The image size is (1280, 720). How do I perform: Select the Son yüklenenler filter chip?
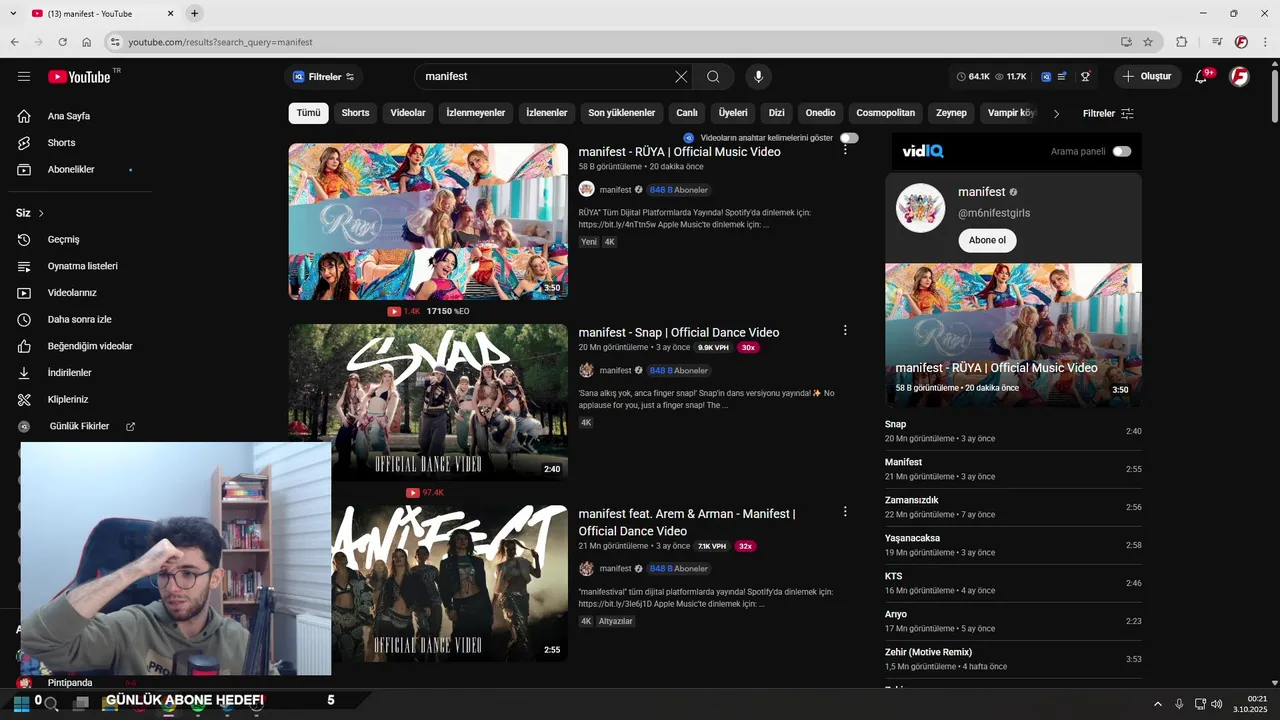[622, 113]
